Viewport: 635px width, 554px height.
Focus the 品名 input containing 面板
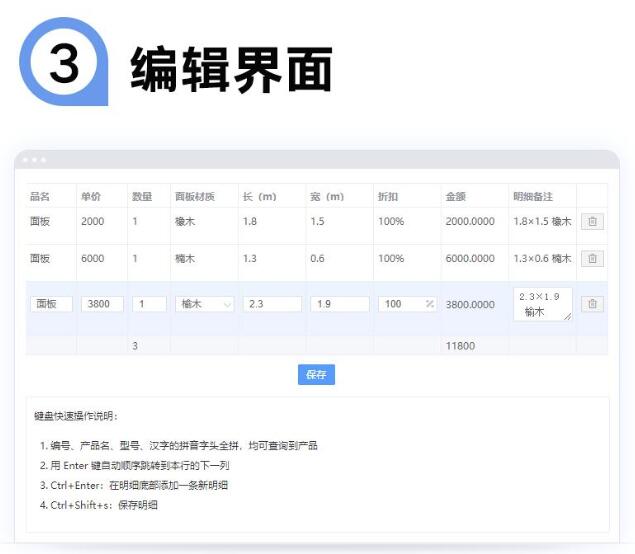coord(50,304)
